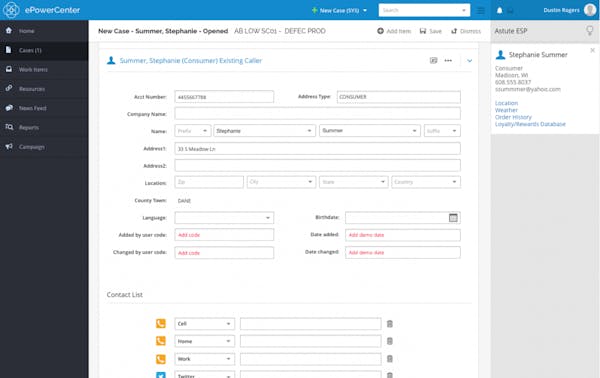This screenshot has width=600, height=378.
Task: Open the Location link
Action: click(506, 103)
